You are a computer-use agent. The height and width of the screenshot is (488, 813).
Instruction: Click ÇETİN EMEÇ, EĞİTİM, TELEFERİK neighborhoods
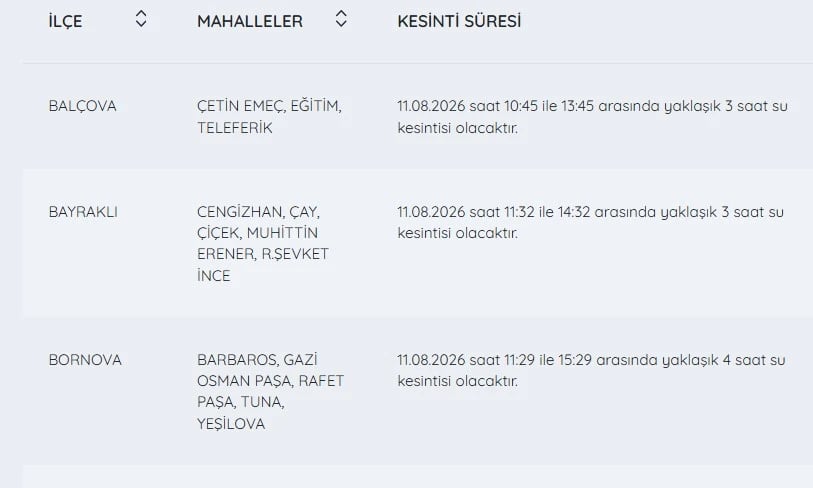pyautogui.click(x=269, y=117)
